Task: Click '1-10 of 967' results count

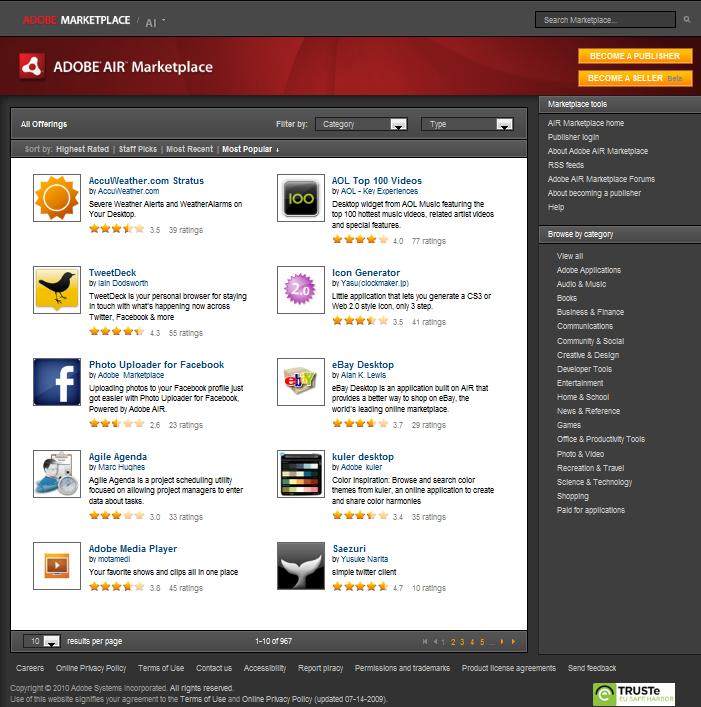Action: click(274, 641)
